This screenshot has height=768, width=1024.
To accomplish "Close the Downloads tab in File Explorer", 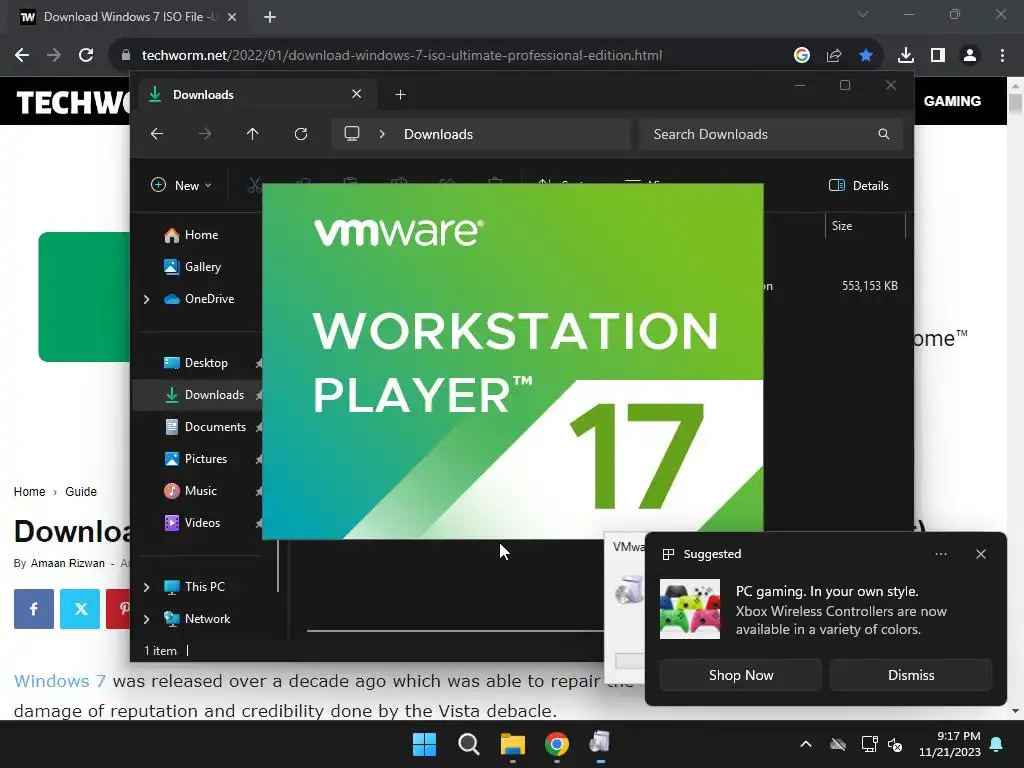I will tap(357, 94).
